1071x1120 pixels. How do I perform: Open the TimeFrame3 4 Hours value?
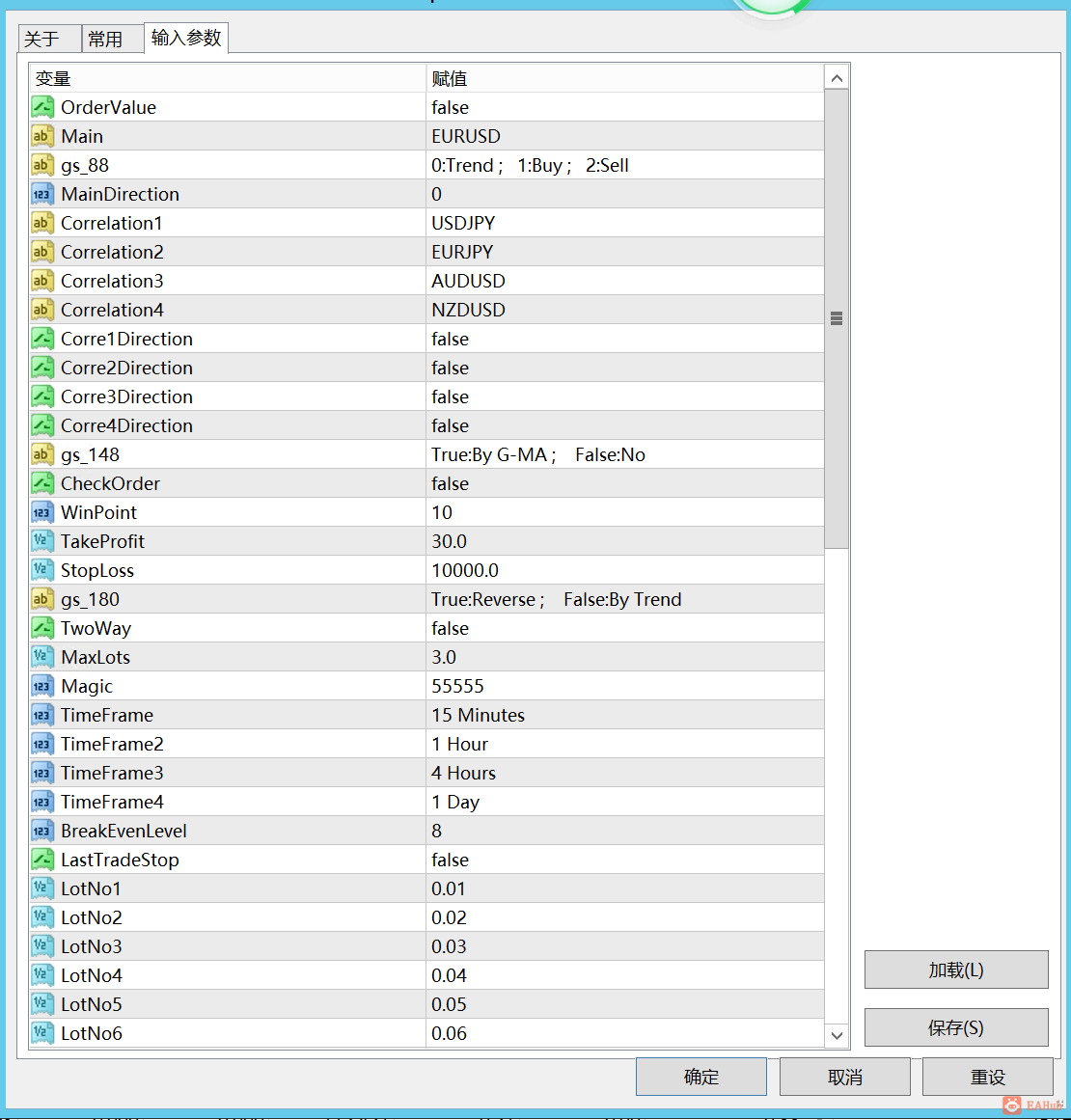[x=624, y=772]
